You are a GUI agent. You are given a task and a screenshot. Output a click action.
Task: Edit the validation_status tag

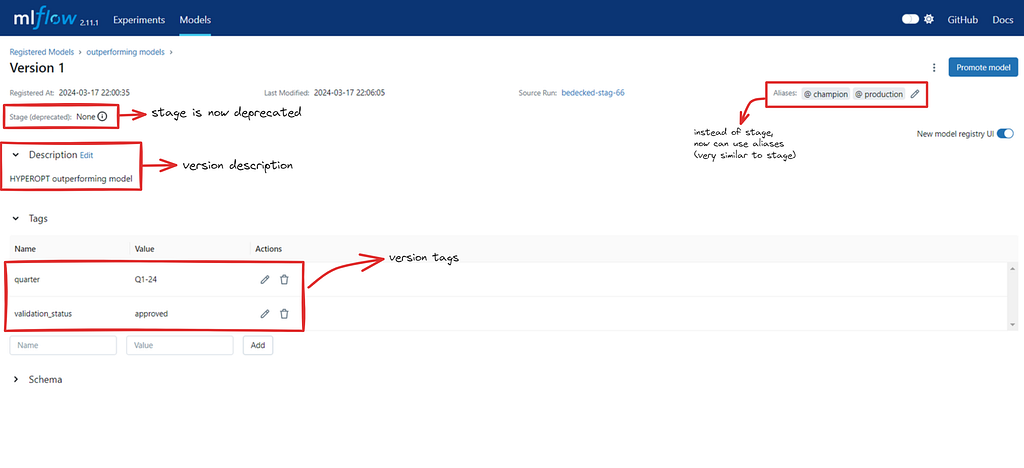tap(264, 313)
